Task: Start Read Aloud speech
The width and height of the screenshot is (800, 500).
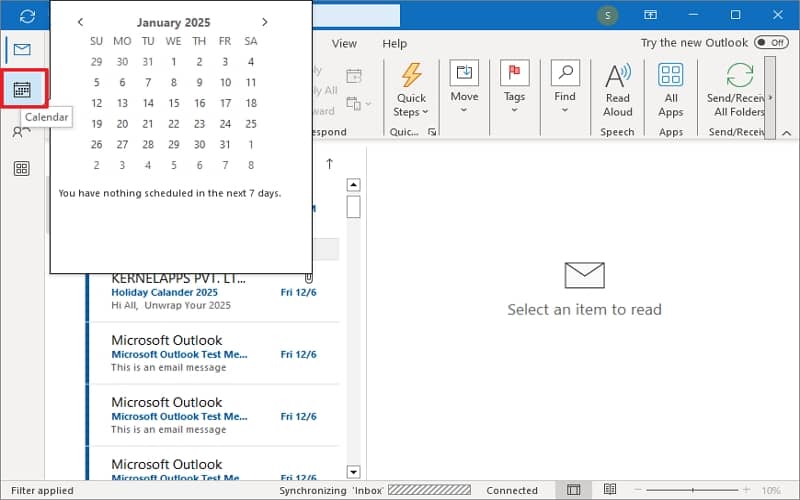Action: click(x=617, y=90)
